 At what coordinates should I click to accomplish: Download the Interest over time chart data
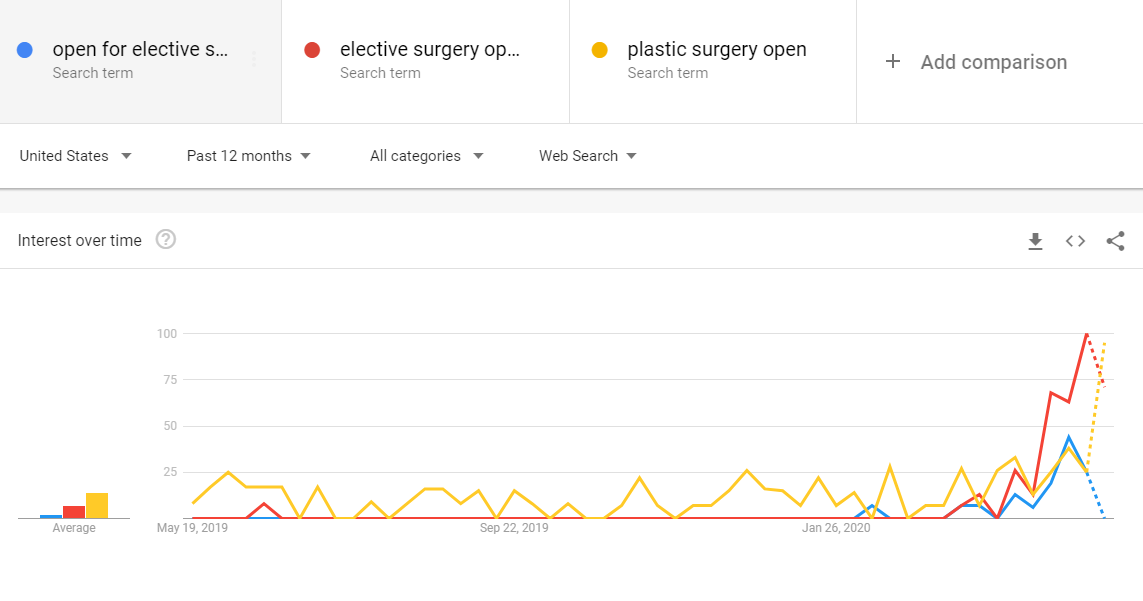click(x=1035, y=241)
